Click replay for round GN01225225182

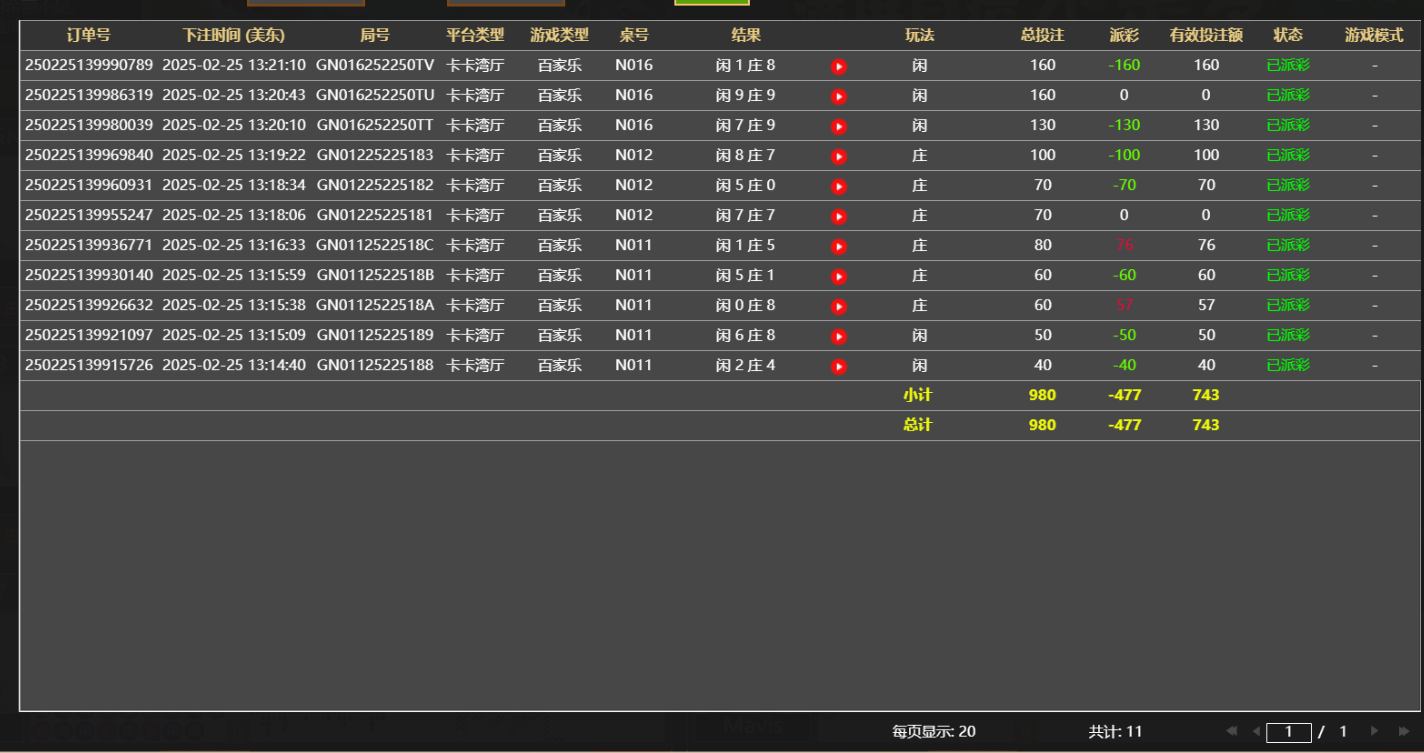[838, 185]
